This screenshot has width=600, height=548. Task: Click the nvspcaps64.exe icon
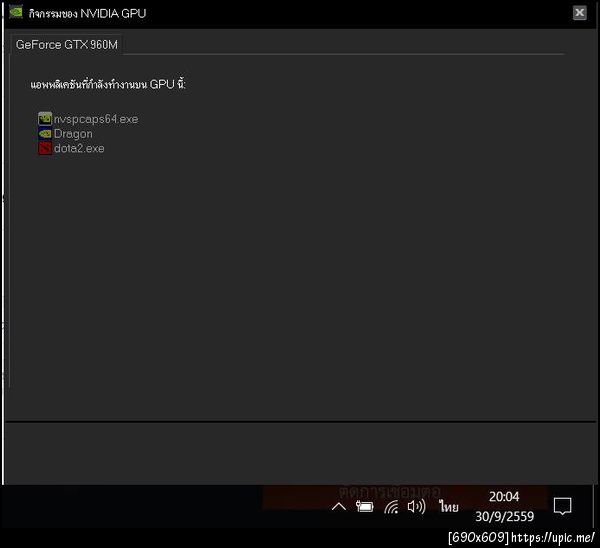click(x=45, y=119)
